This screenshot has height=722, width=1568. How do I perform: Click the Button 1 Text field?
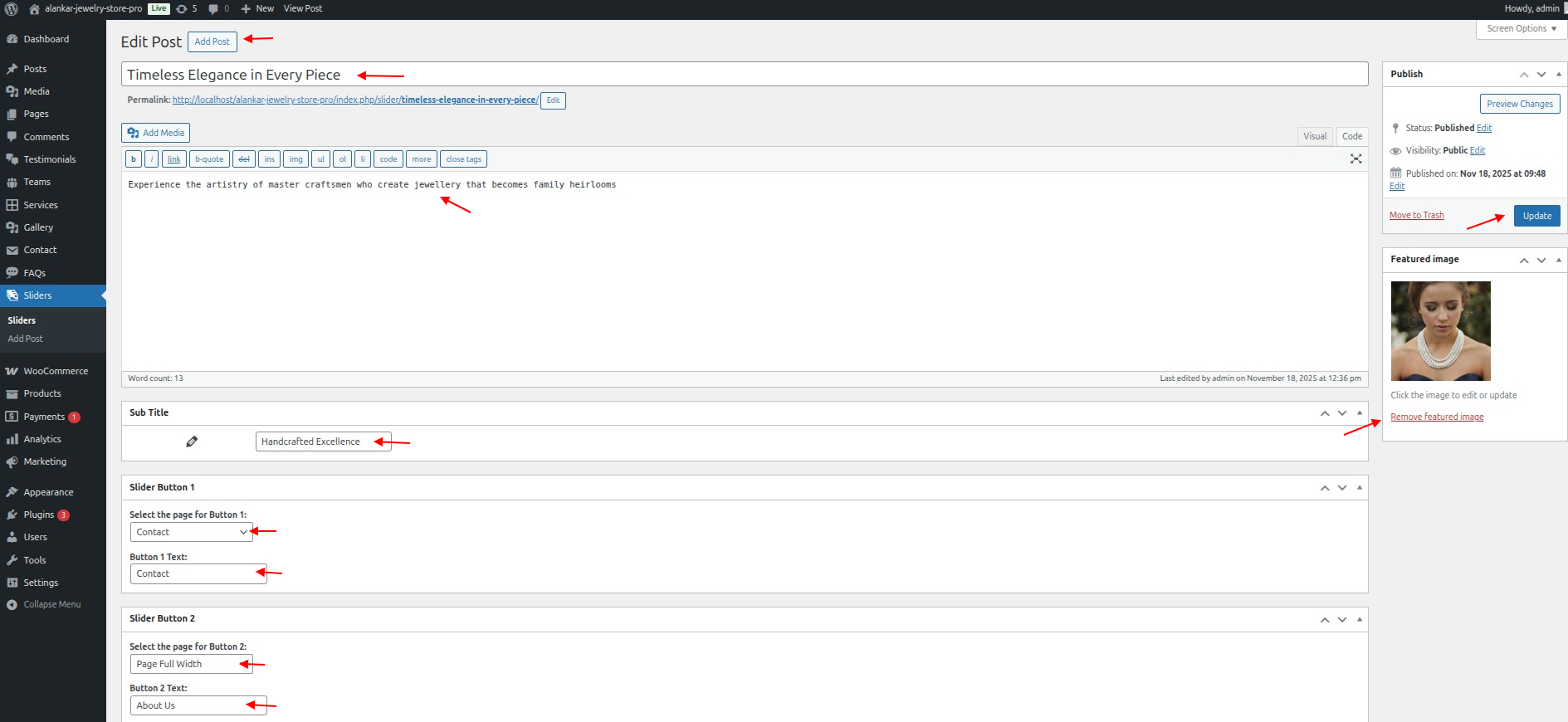point(198,573)
